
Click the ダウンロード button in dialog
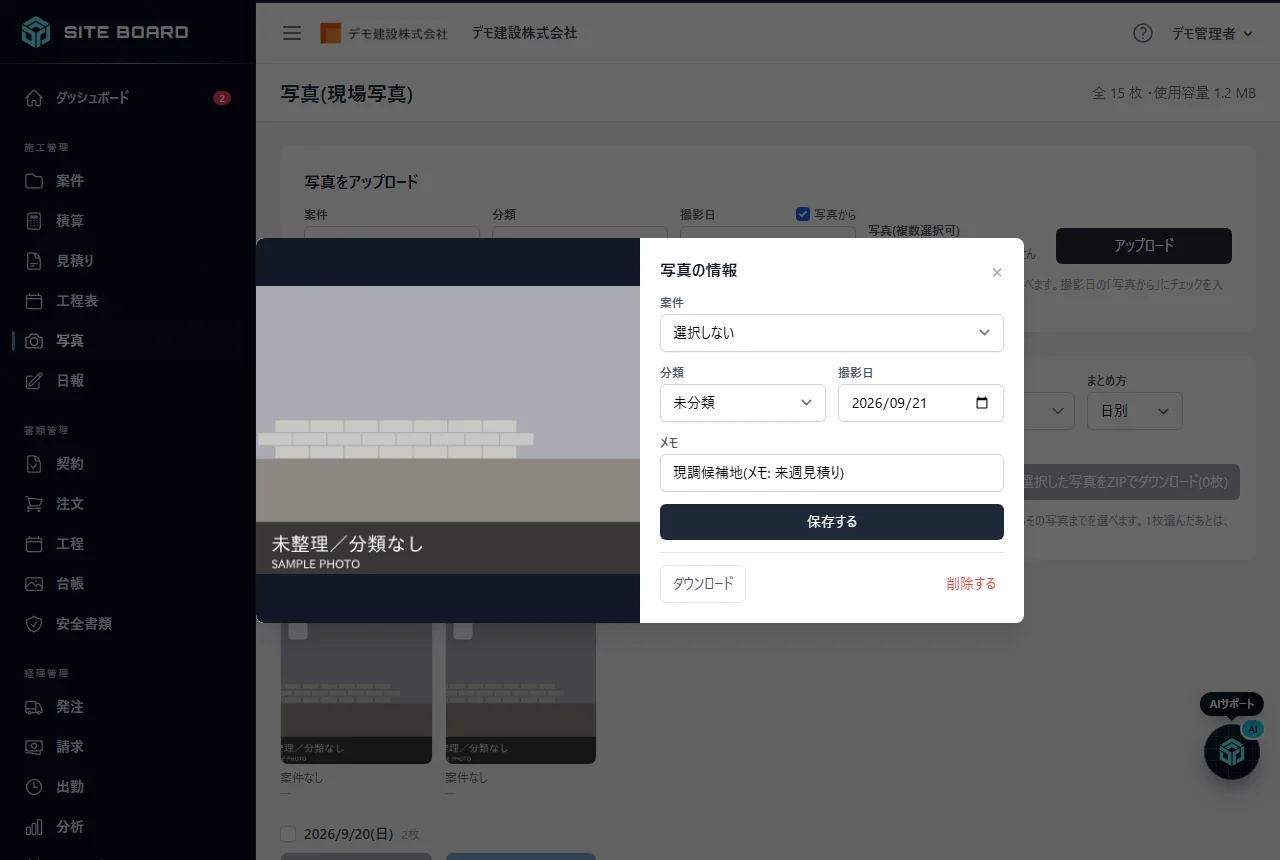(x=703, y=584)
